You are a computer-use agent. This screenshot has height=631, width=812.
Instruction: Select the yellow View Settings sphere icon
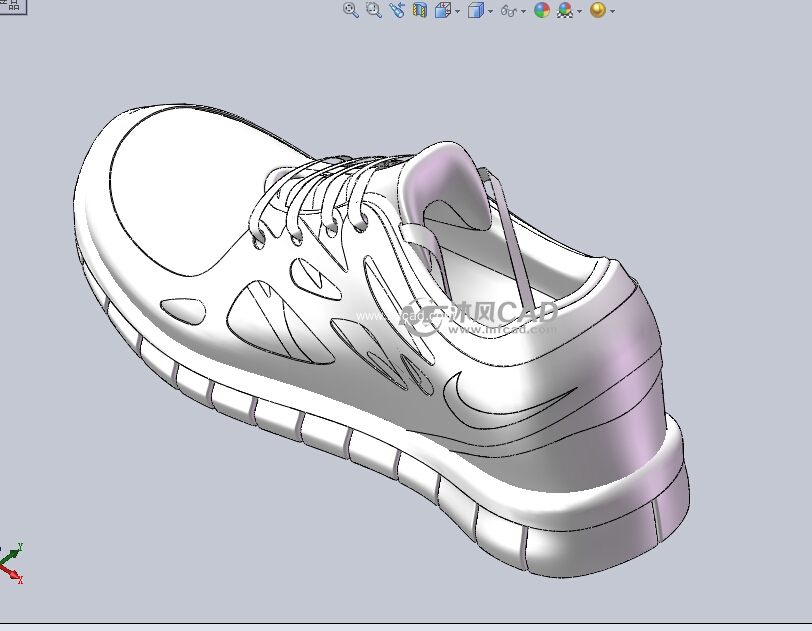pyautogui.click(x=599, y=10)
